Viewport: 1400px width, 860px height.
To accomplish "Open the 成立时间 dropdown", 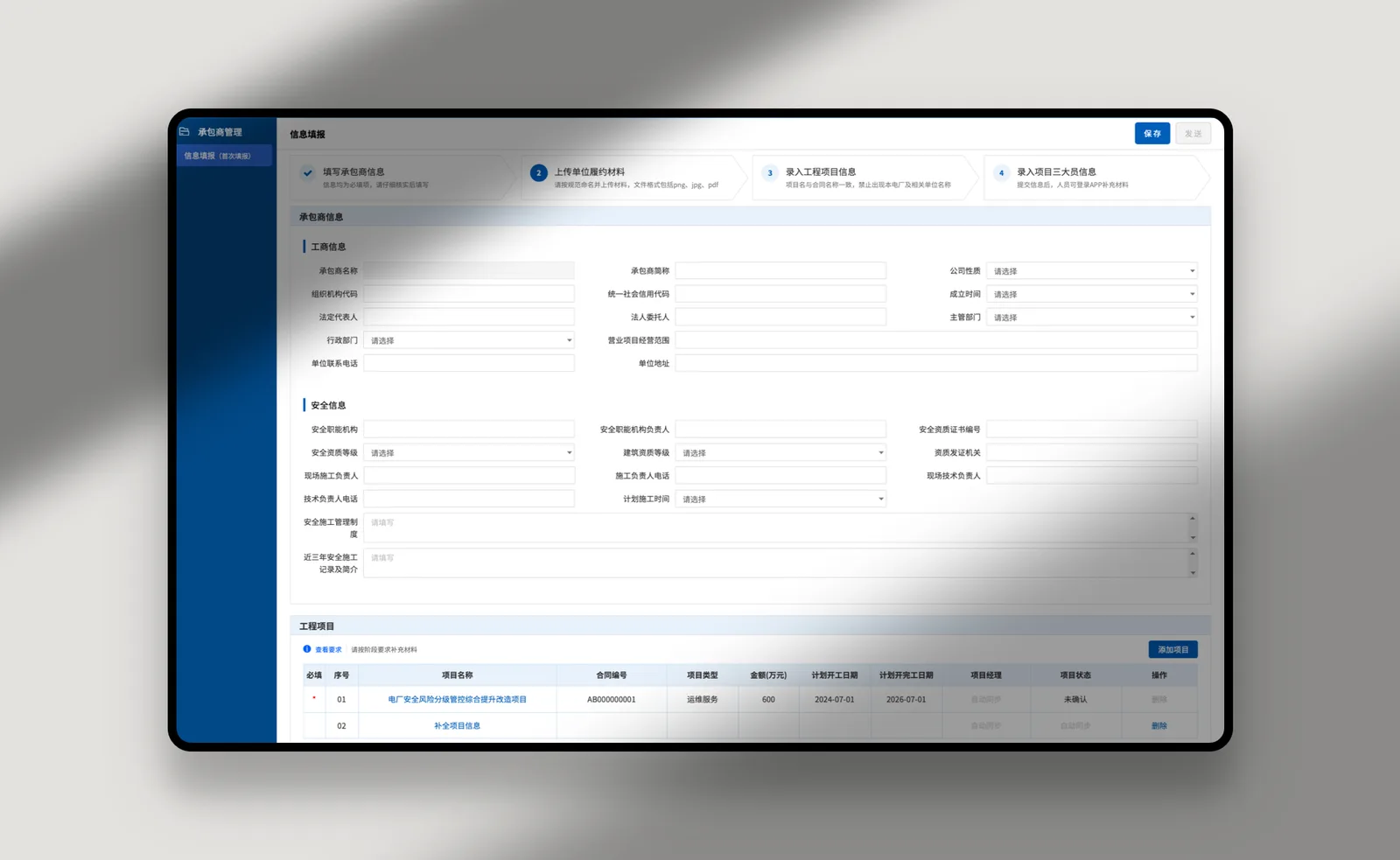I will (x=1092, y=294).
